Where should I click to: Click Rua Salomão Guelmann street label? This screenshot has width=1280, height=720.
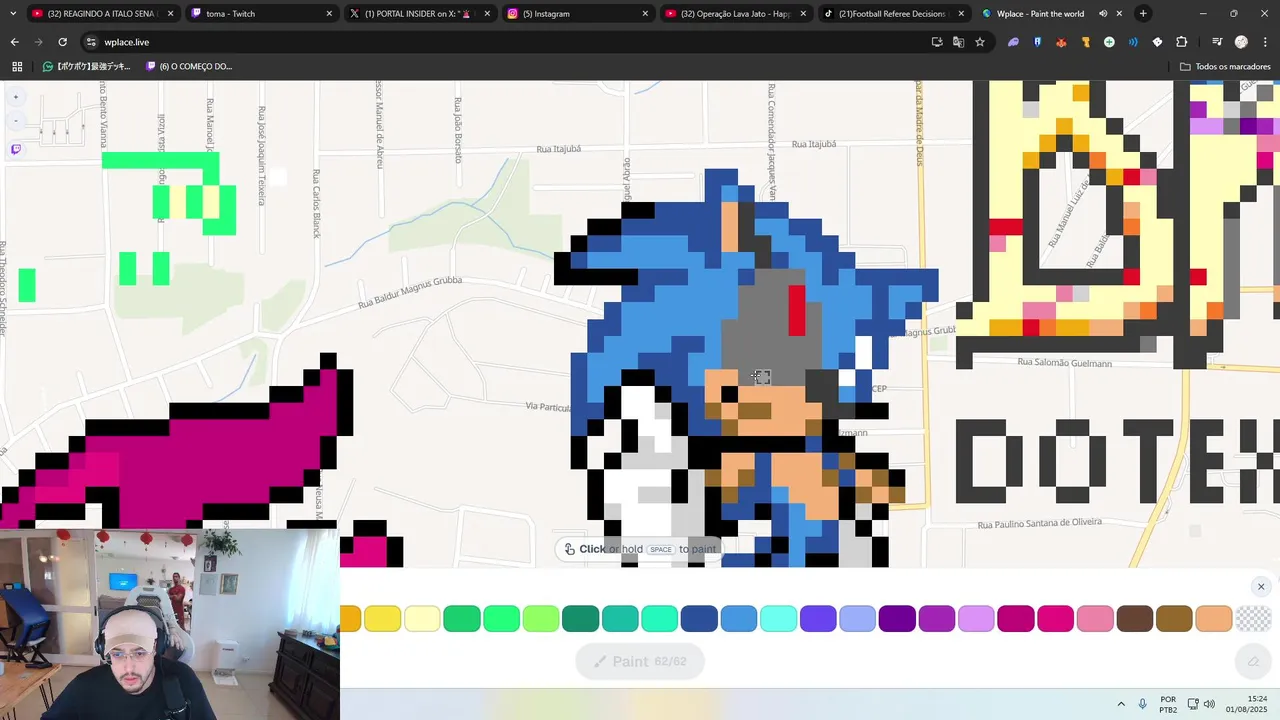pyautogui.click(x=1064, y=363)
